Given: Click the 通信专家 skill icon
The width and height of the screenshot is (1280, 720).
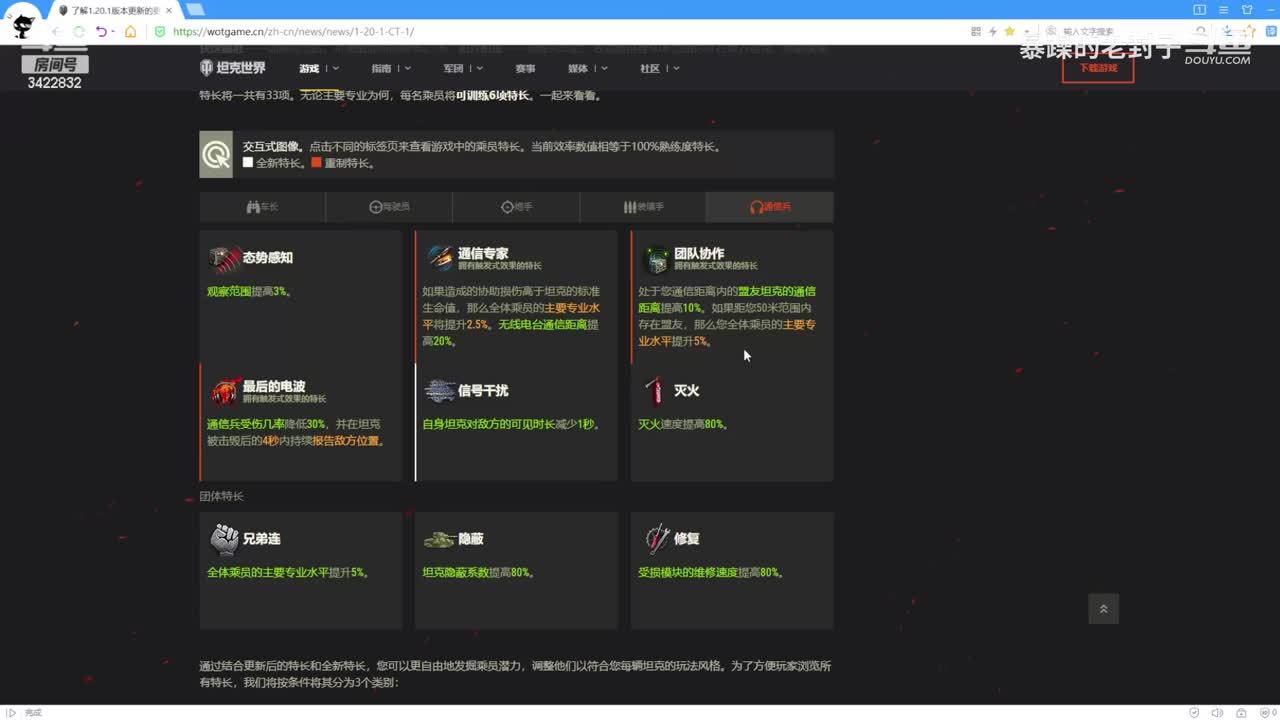Looking at the screenshot, I should (x=440, y=258).
